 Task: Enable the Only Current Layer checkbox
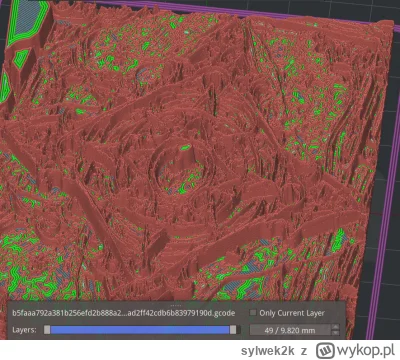(x=253, y=313)
